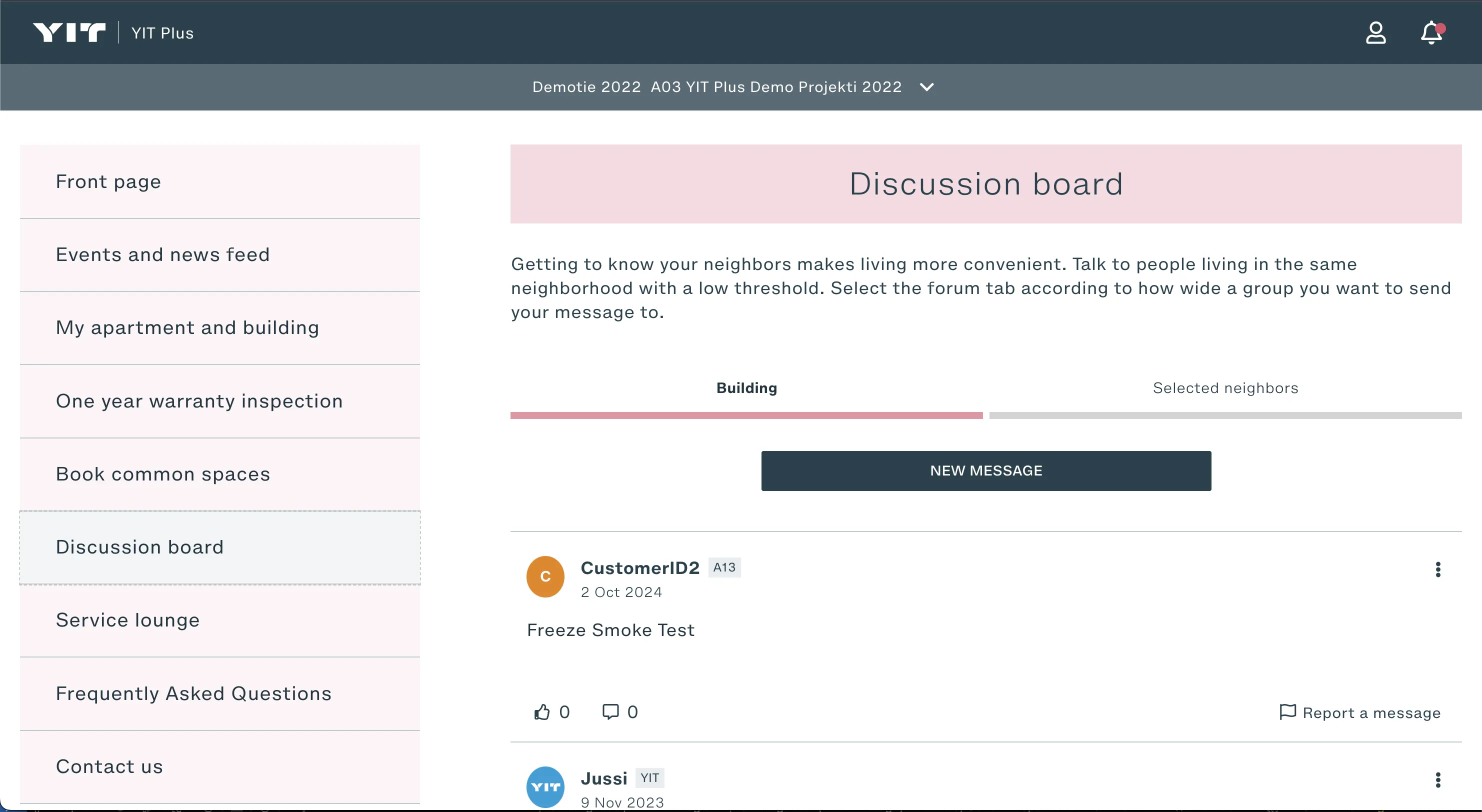Expand the project selector chevron
Image resolution: width=1482 pixels, height=812 pixels.
coord(926,87)
